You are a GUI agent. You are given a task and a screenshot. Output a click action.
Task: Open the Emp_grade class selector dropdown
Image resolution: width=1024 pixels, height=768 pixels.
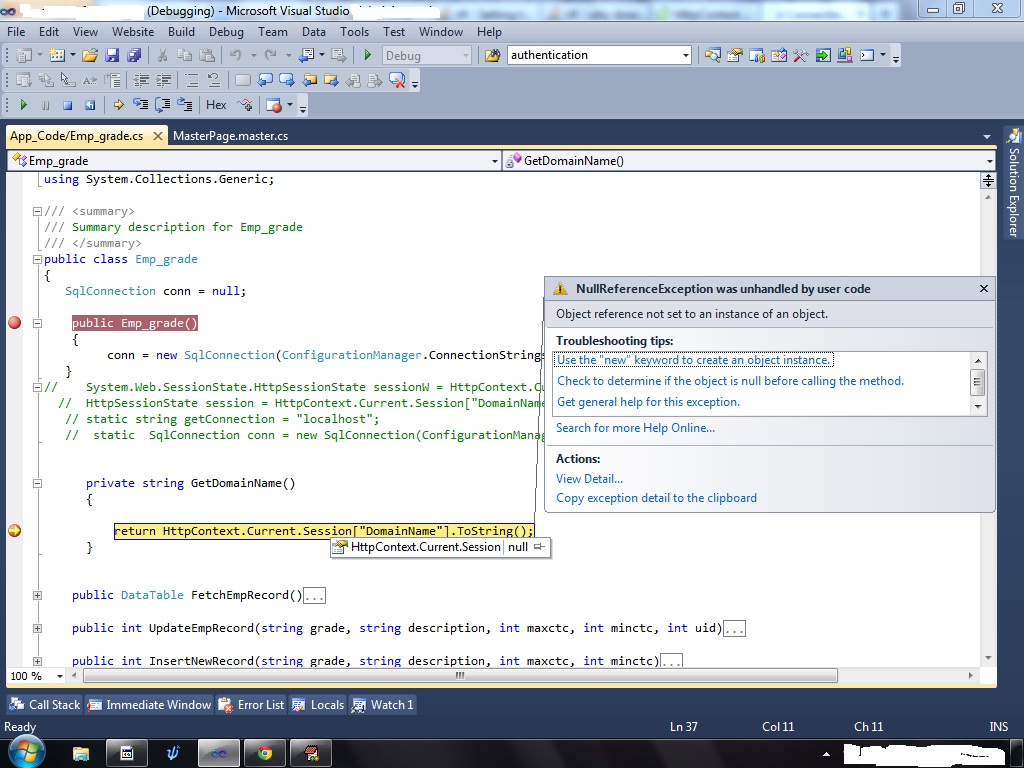pos(254,161)
